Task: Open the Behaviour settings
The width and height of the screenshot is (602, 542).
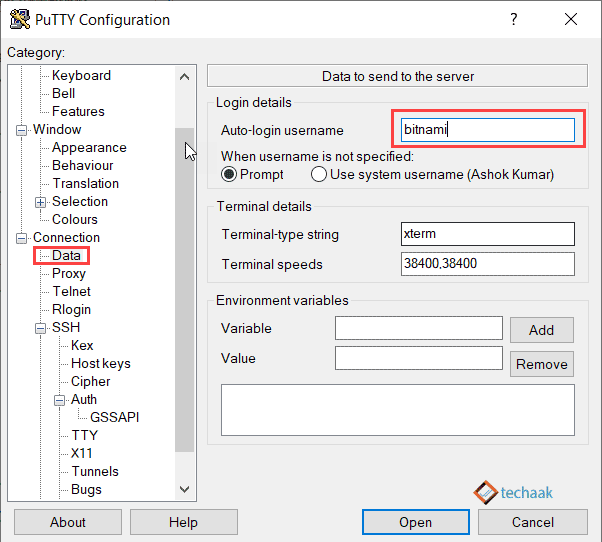Action: click(x=83, y=165)
